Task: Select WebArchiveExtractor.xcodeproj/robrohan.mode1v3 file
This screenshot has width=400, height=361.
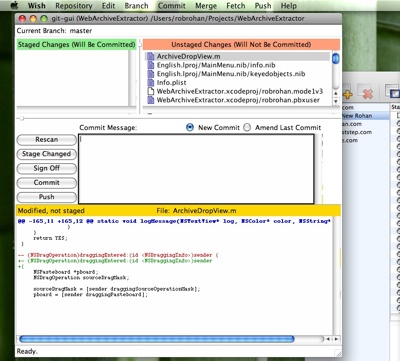Action: [240, 91]
